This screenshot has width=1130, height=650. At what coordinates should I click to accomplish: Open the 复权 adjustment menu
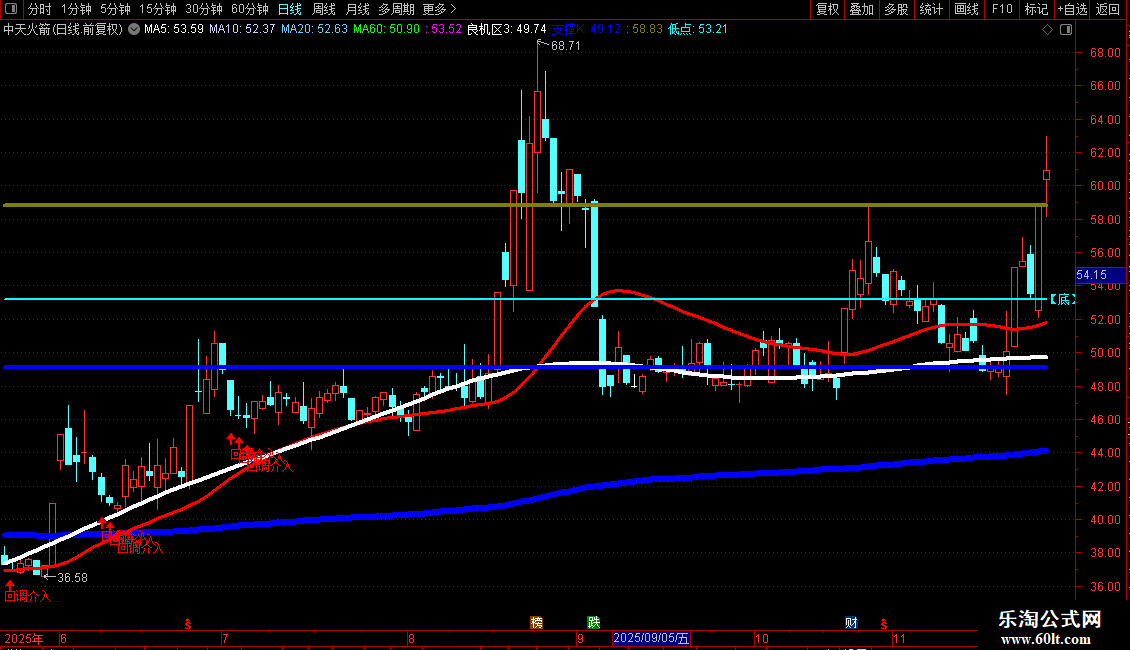[x=827, y=9]
